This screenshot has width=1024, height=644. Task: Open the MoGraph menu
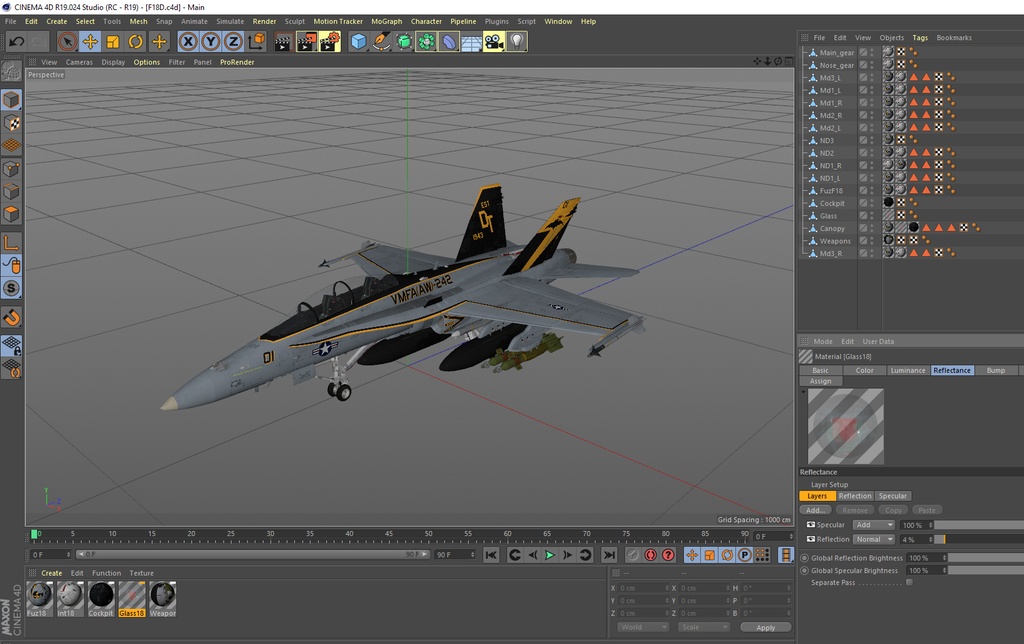tap(386, 21)
